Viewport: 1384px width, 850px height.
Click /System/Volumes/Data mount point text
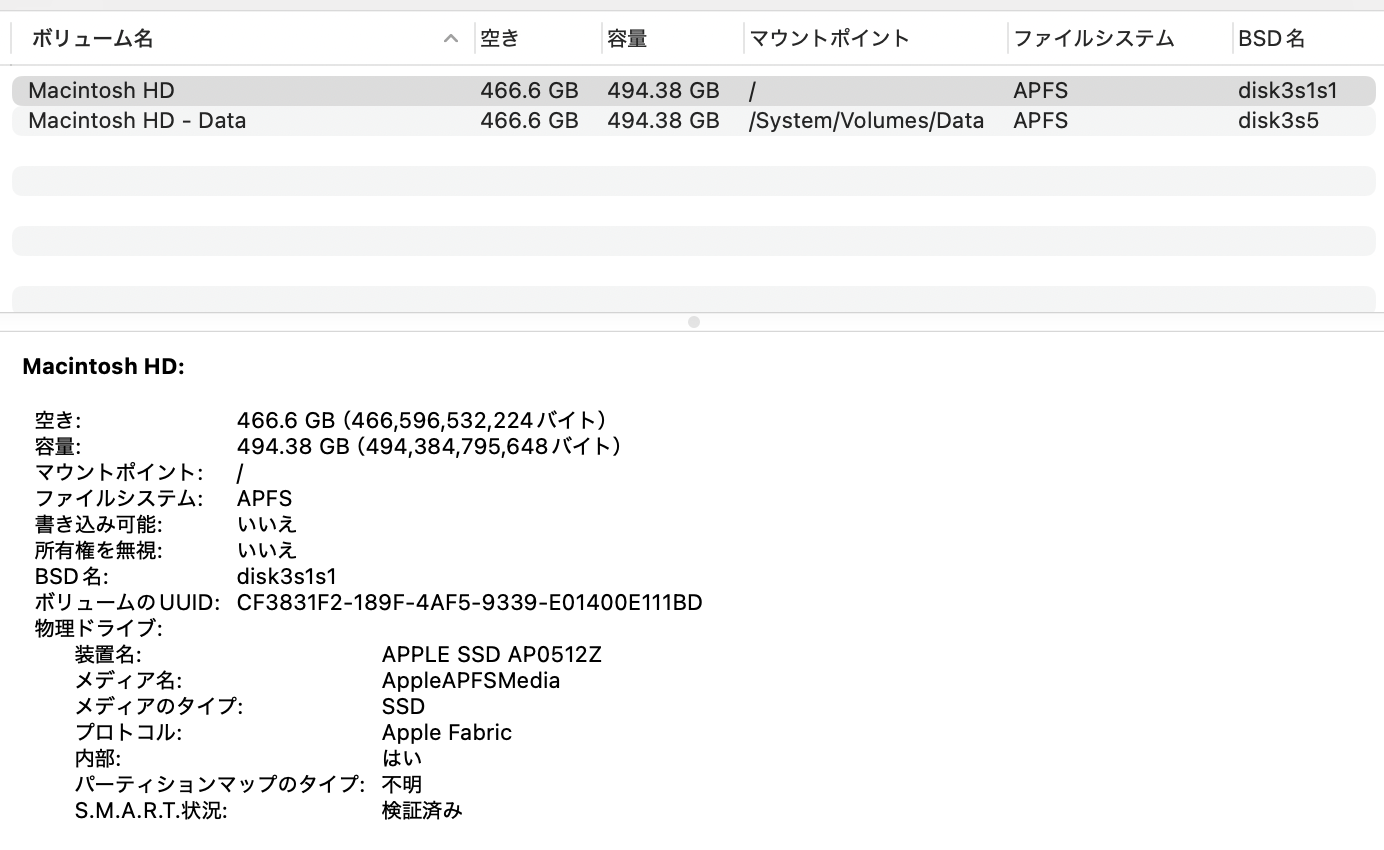[x=866, y=120]
